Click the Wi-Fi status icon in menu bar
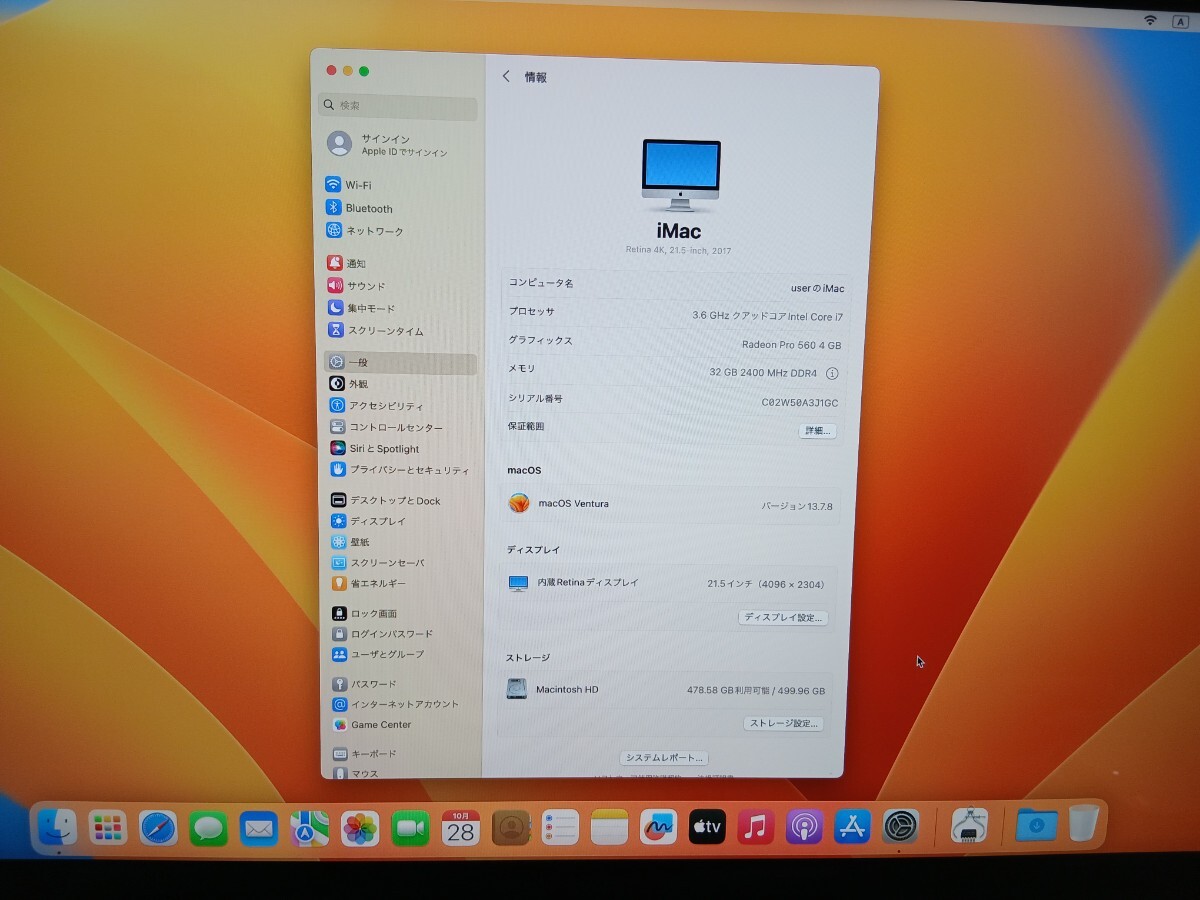Image resolution: width=1200 pixels, height=900 pixels. [x=1150, y=19]
